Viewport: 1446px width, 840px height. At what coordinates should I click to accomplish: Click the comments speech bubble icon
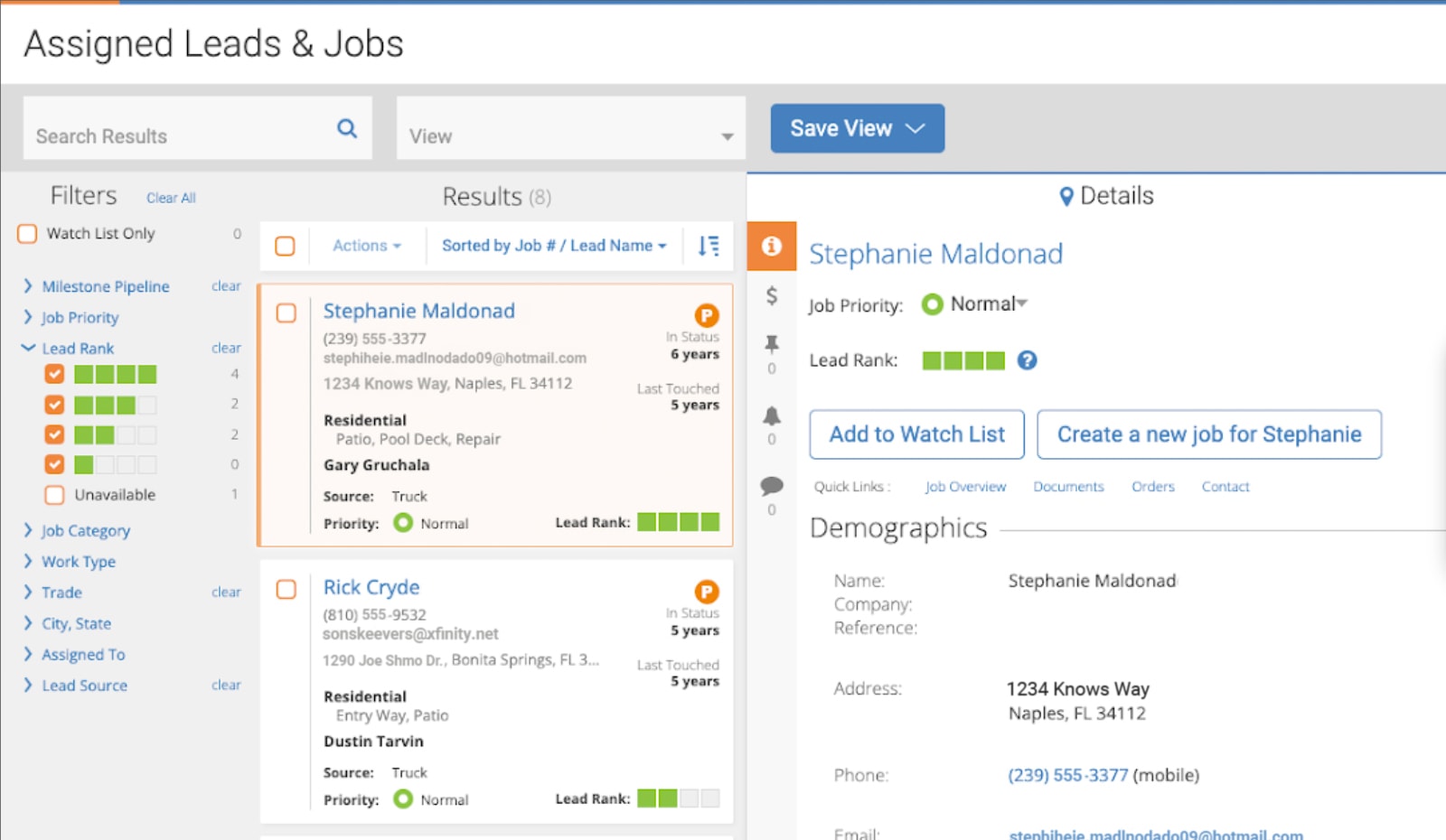pyautogui.click(x=771, y=486)
